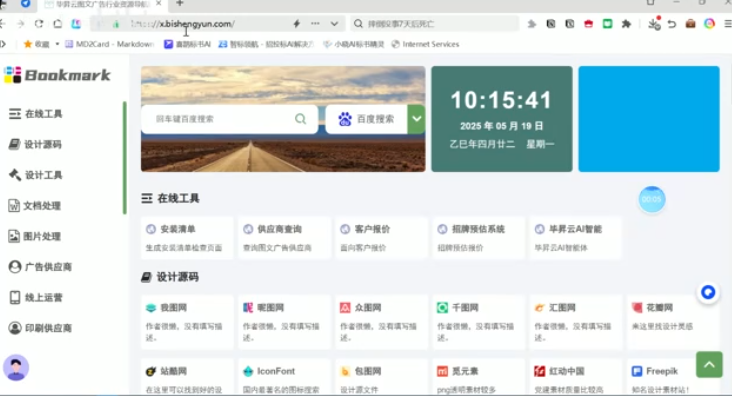
Task: Focus the 回车键百度搜索 input field
Action: [229, 119]
